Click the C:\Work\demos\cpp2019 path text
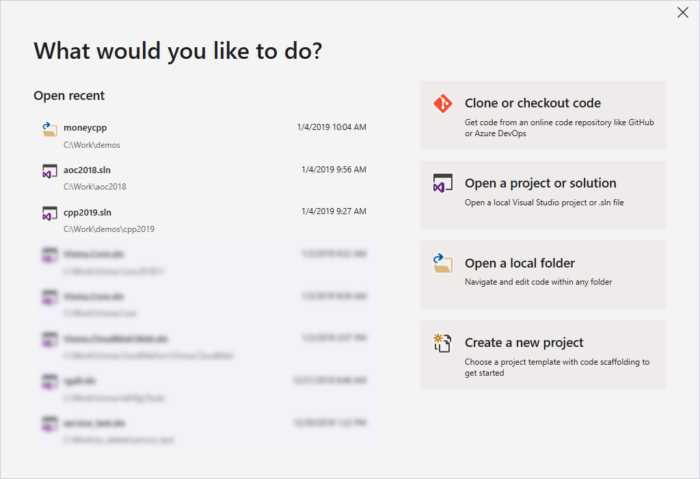Screen dimensions: 700x479 point(109,229)
